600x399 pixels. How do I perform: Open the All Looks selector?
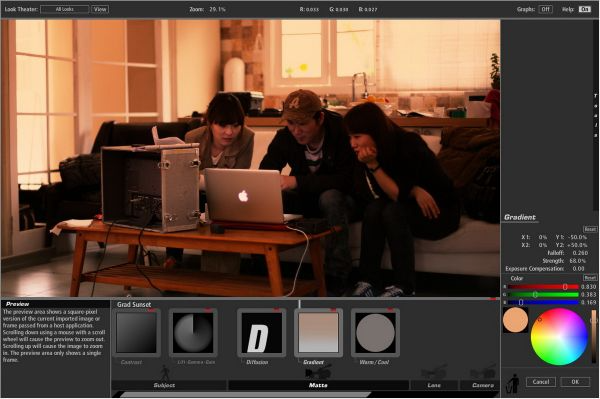(x=65, y=9)
